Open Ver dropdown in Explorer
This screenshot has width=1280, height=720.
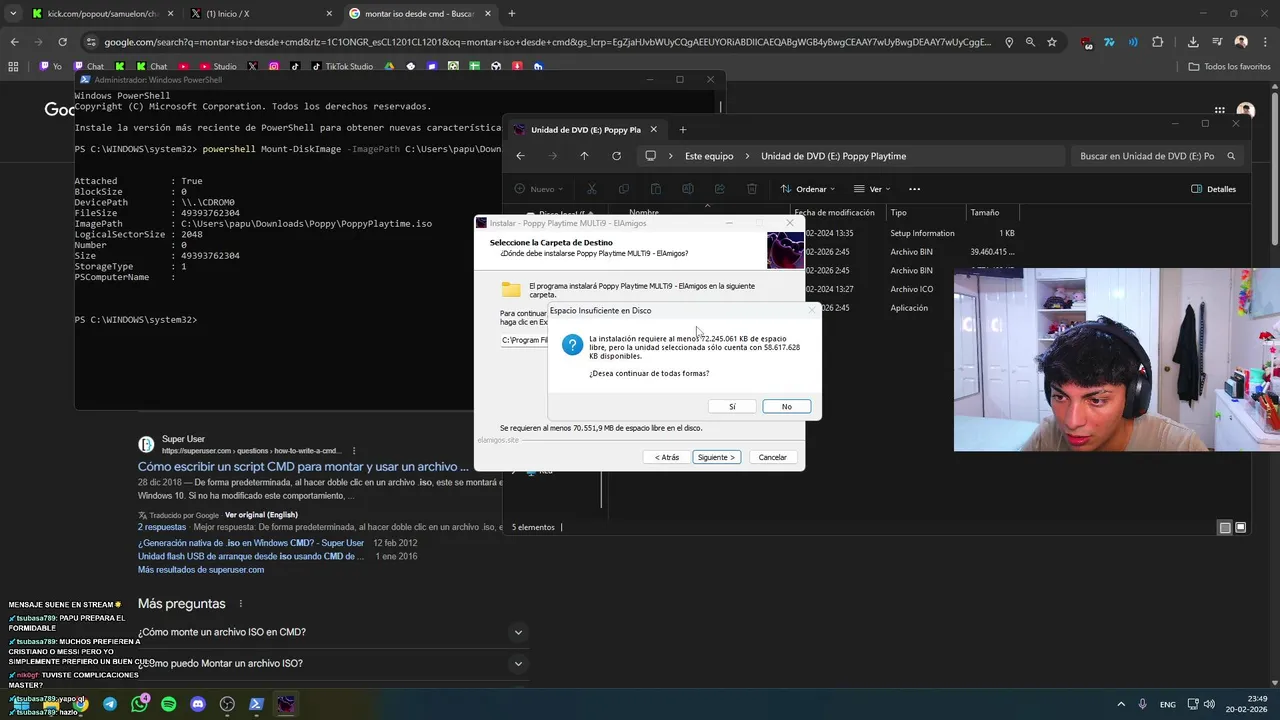873,189
